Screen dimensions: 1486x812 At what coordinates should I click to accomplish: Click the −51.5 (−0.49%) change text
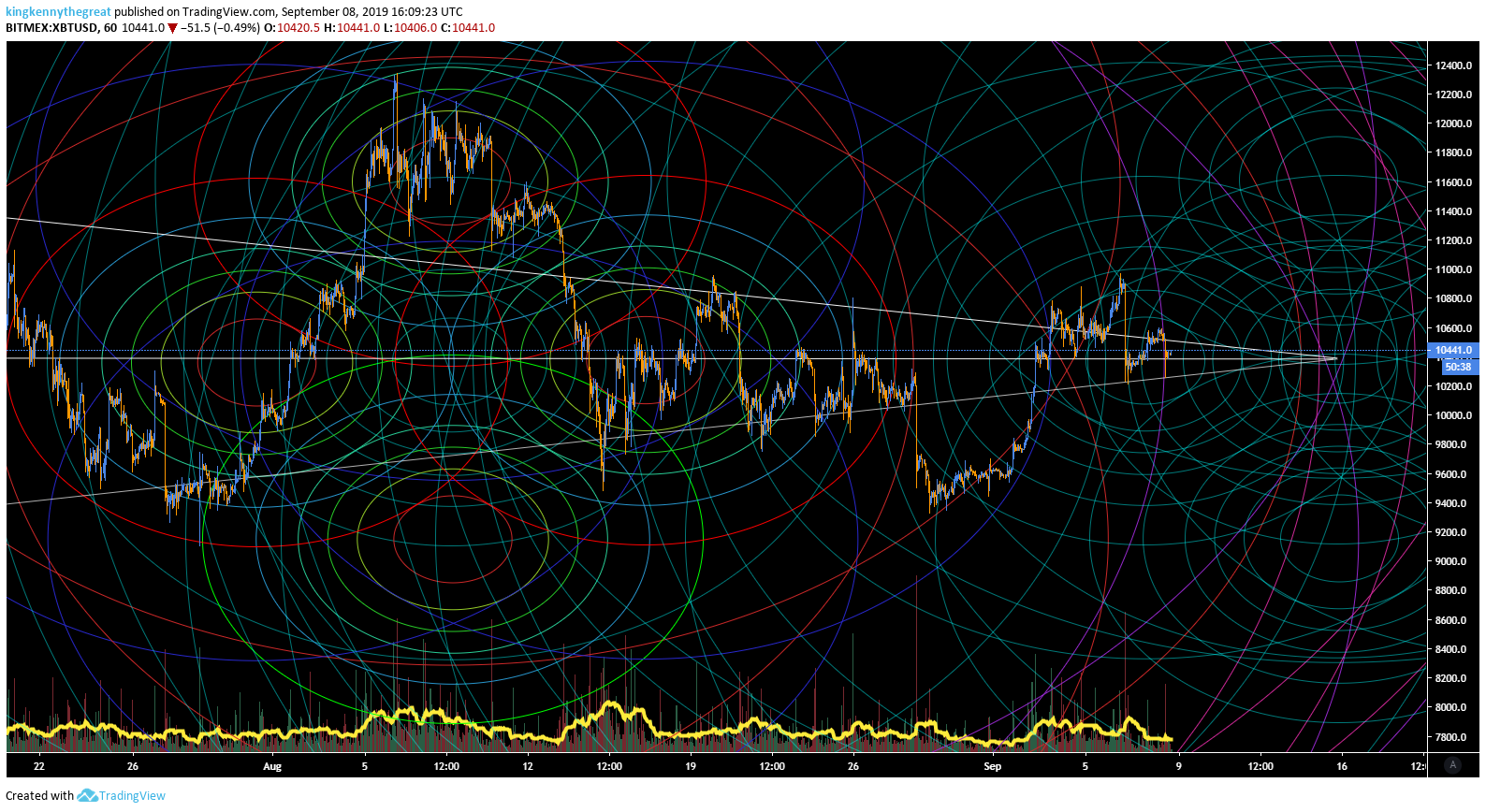[220, 28]
